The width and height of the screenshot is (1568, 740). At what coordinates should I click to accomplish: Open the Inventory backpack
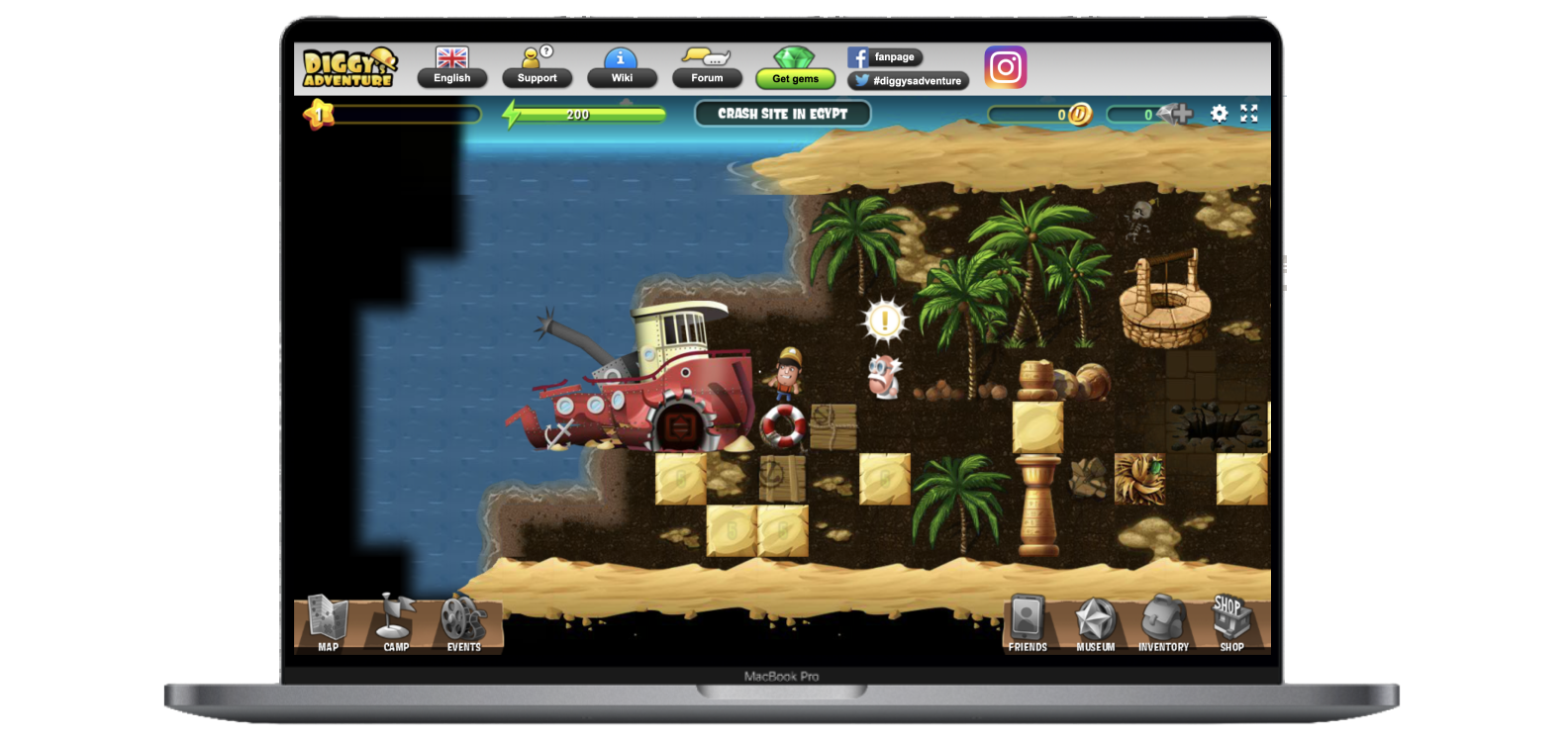(x=1163, y=623)
